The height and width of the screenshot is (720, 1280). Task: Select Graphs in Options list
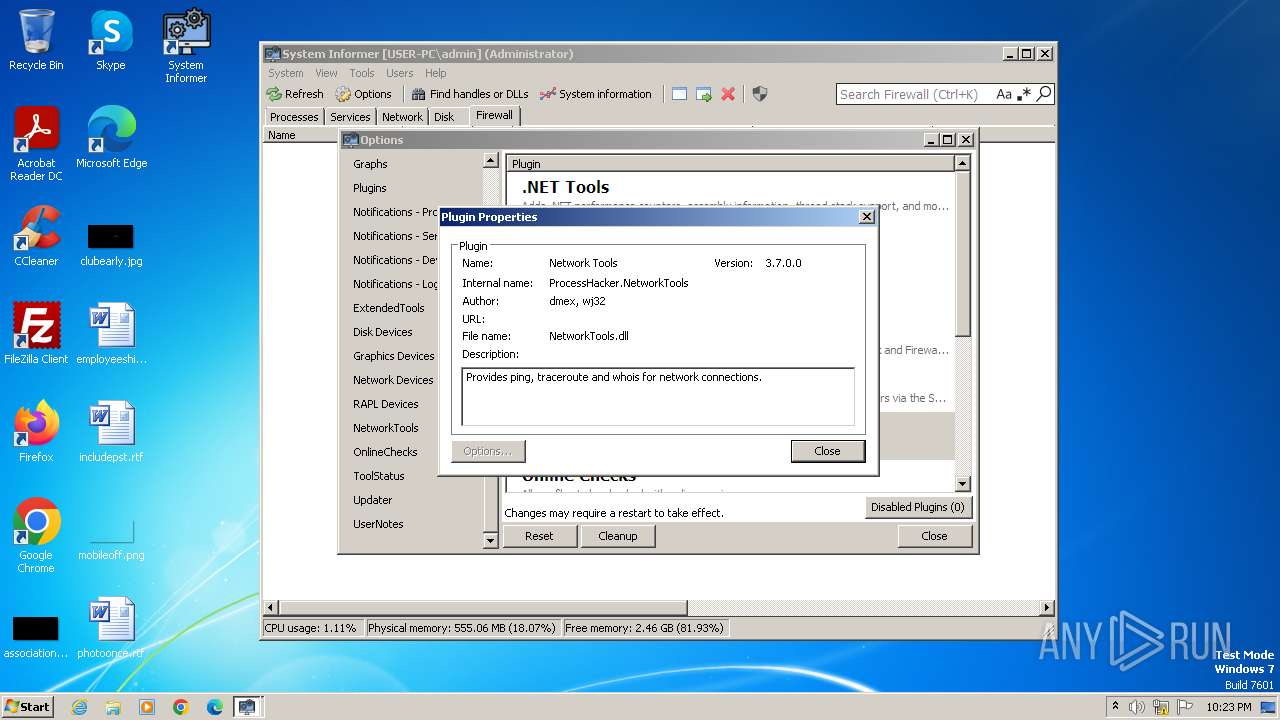tap(370, 164)
